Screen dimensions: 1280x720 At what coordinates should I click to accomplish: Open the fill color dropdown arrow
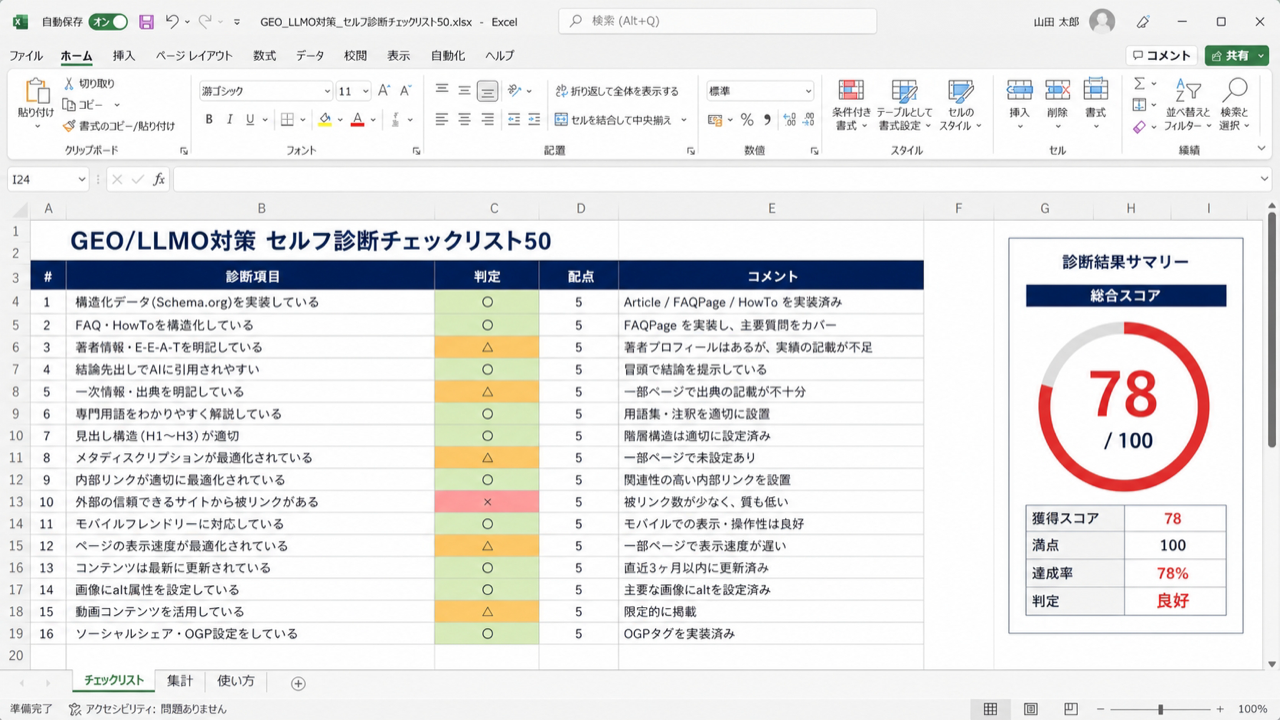point(341,120)
